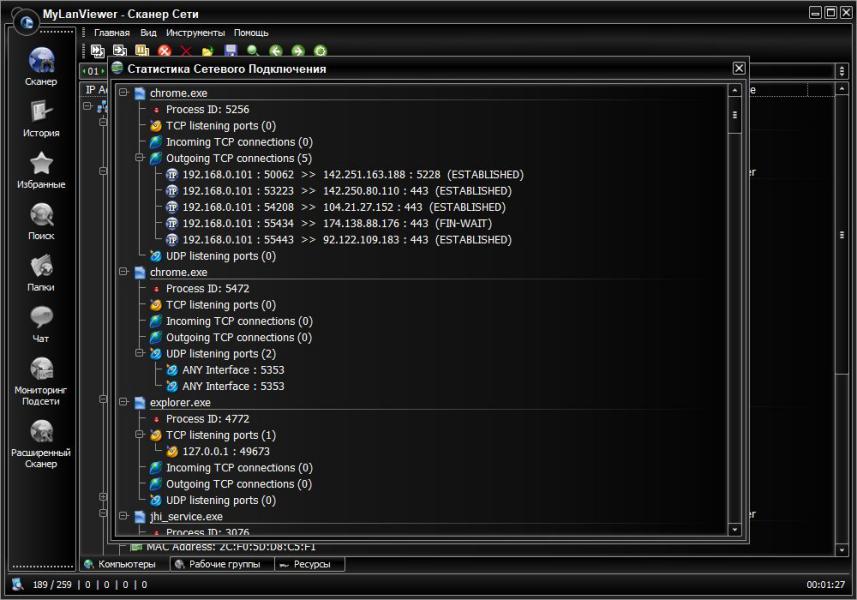Image resolution: width=857 pixels, height=600 pixels.
Task: Open the История sidebar section
Action: [x=41, y=117]
